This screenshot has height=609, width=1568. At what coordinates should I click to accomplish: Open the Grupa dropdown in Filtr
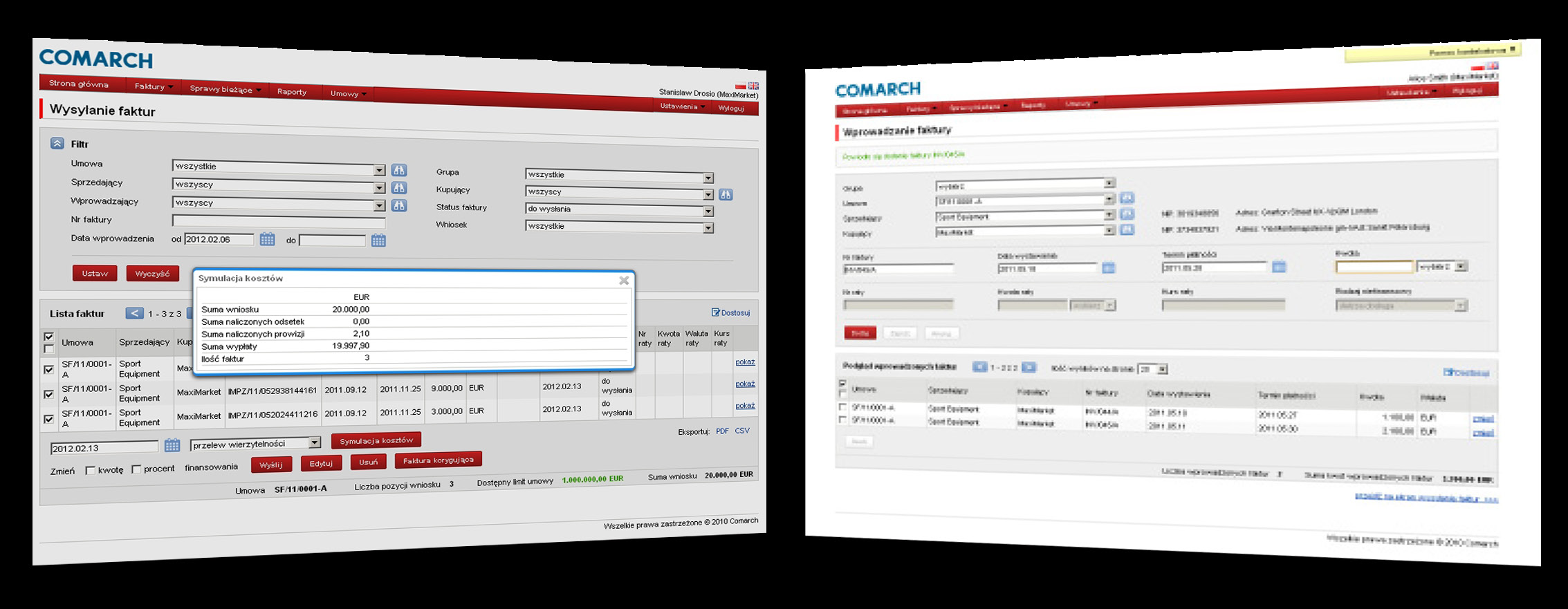coord(619,176)
